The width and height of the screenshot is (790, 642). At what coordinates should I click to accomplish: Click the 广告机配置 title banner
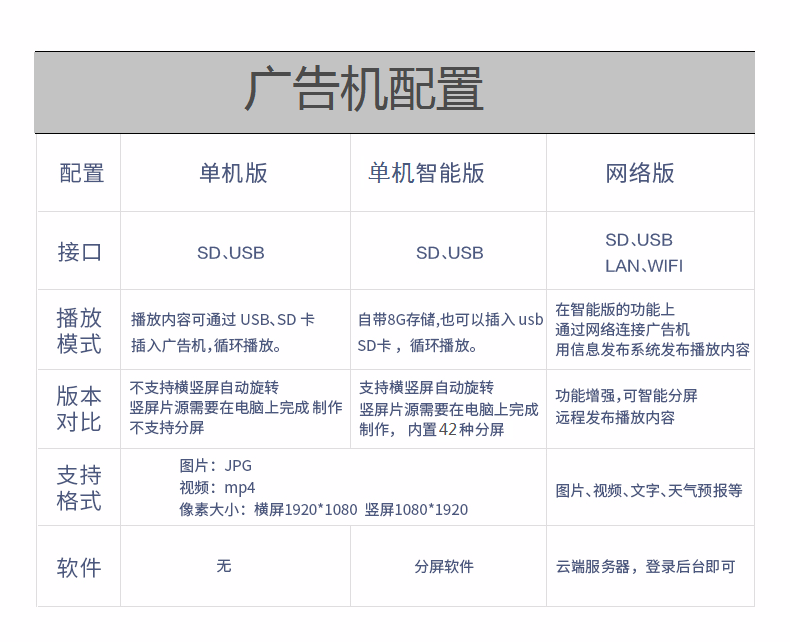[365, 91]
